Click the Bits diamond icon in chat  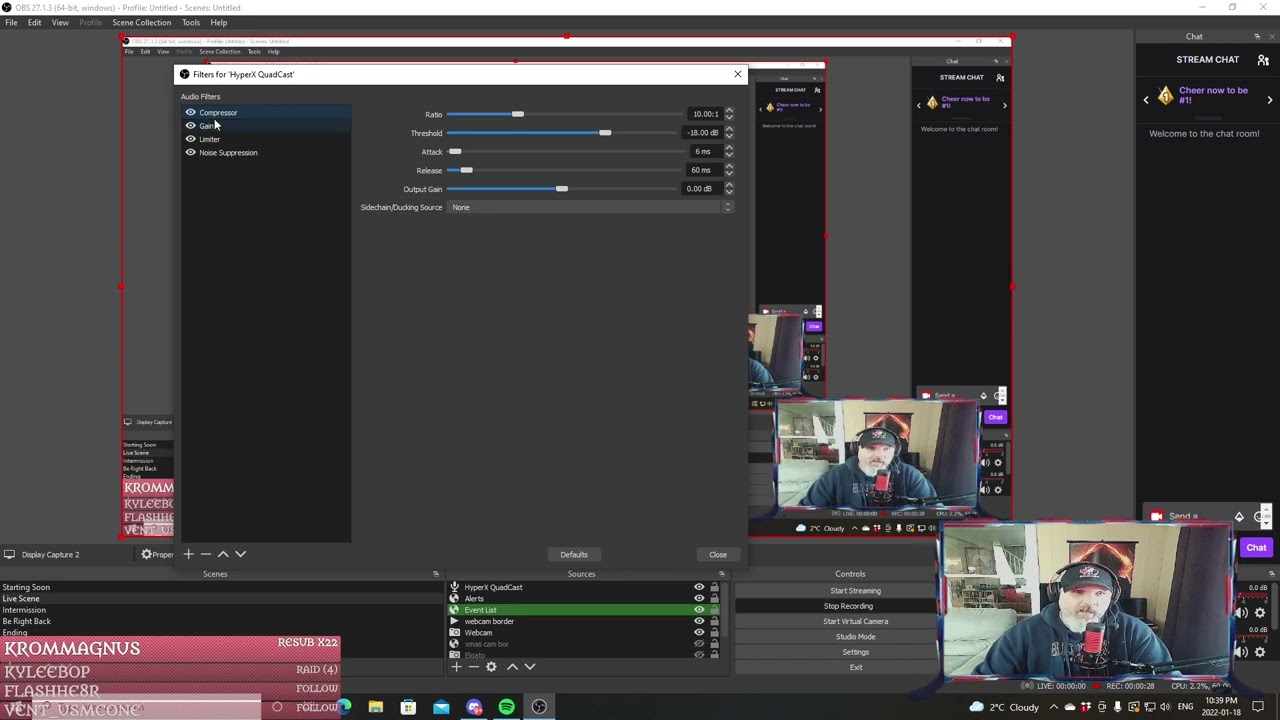1239,517
